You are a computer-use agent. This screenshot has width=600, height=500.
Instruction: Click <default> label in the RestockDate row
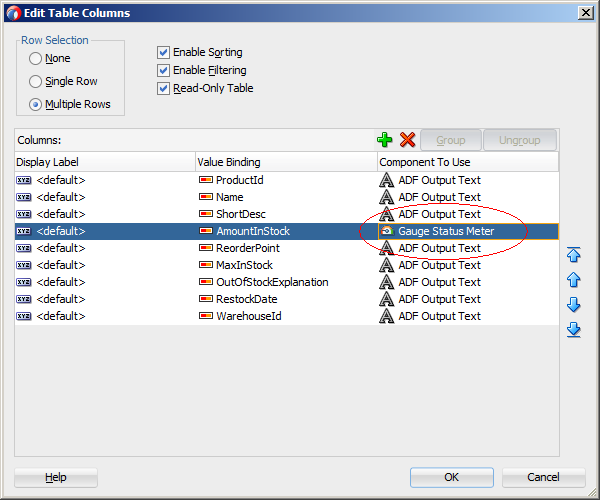(61, 299)
